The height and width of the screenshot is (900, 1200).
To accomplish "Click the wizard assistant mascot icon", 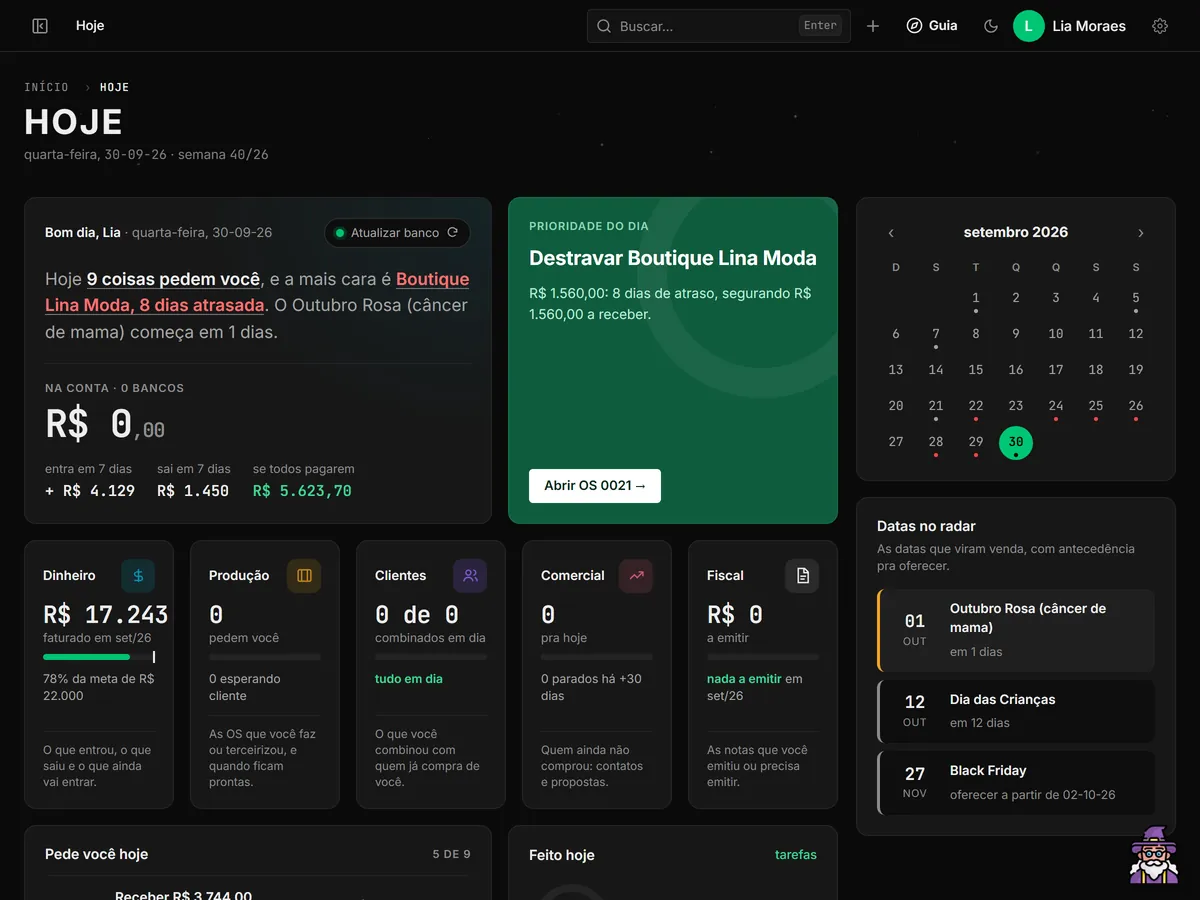I will (1154, 855).
